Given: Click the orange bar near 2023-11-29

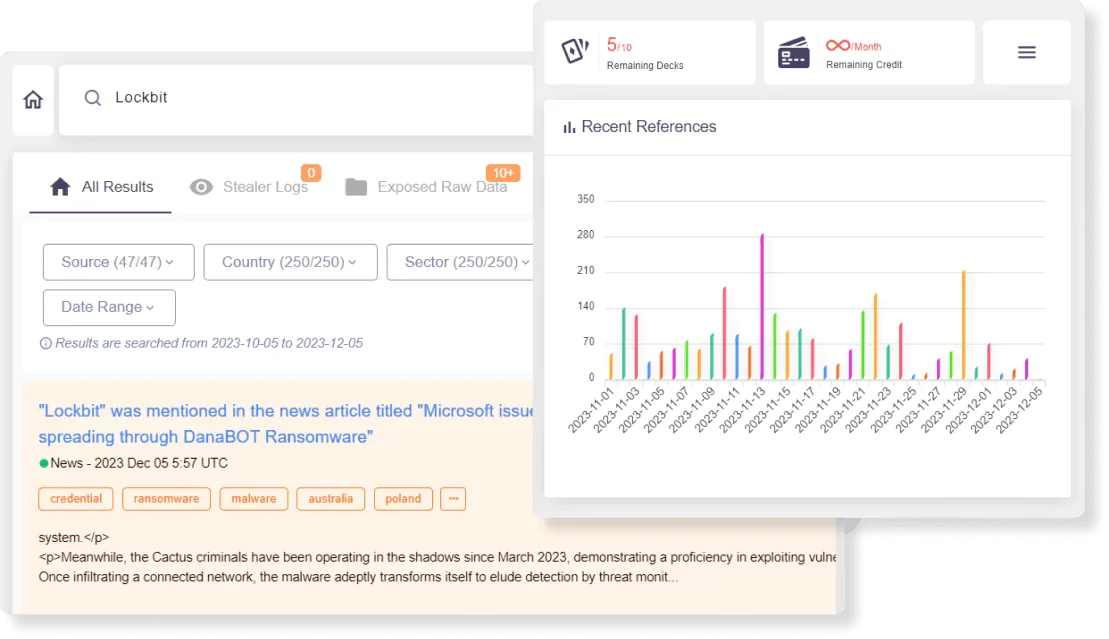Looking at the screenshot, I should coord(963,325).
